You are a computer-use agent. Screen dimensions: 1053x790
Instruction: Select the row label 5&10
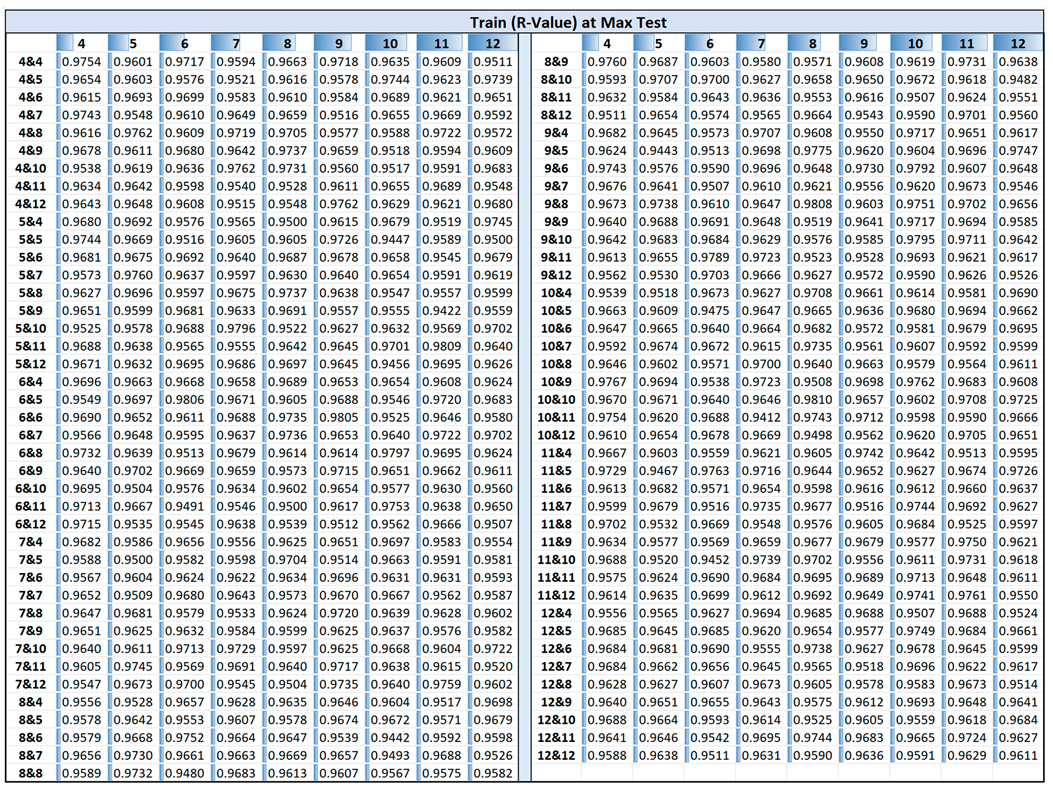30,328
